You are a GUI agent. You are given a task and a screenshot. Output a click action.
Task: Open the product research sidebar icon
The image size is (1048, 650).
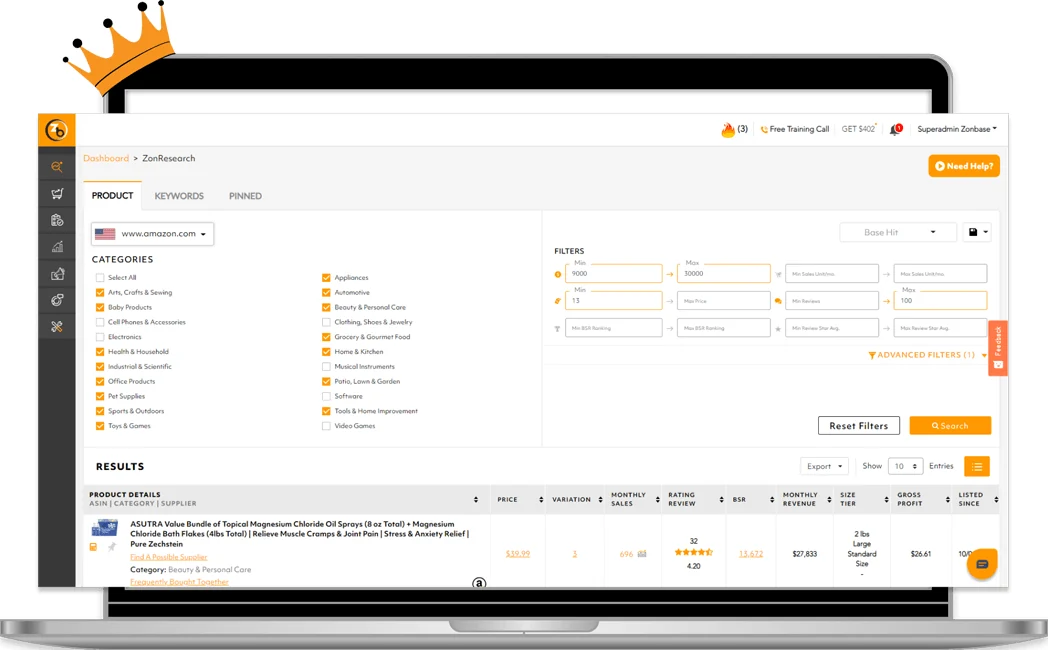coord(57,166)
